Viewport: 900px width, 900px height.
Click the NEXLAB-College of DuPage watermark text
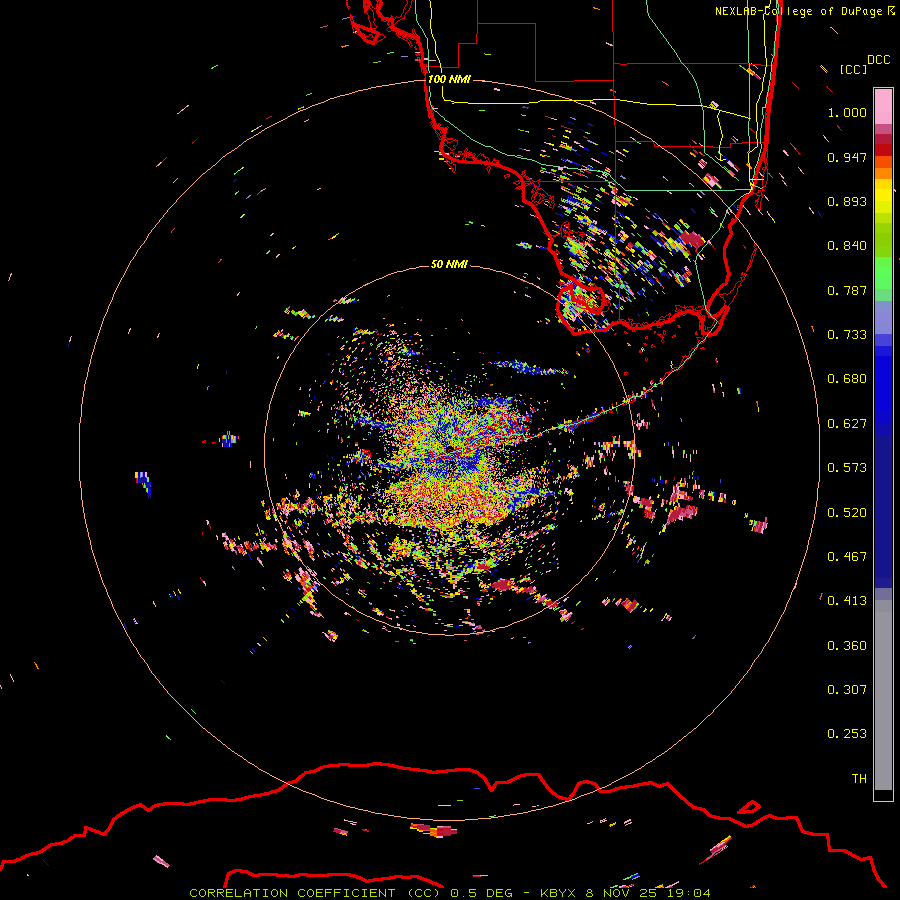tap(804, 11)
